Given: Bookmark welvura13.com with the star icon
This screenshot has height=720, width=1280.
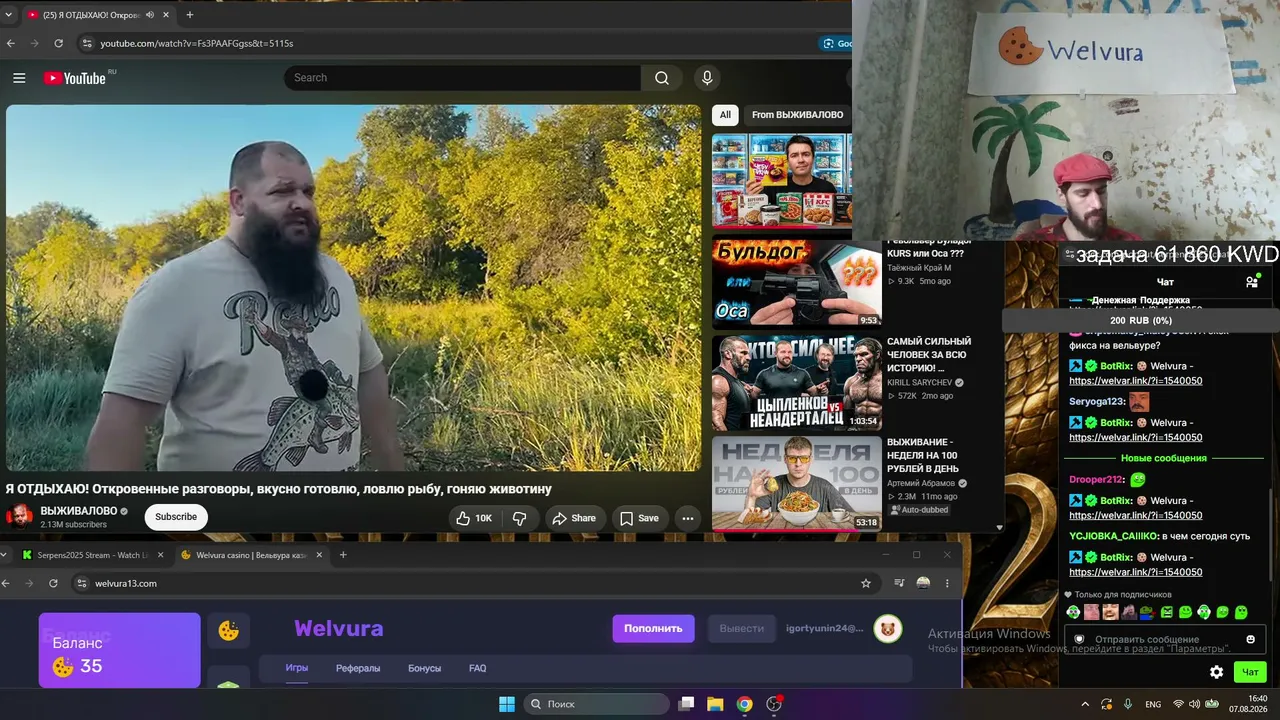Looking at the screenshot, I should pyautogui.click(x=866, y=583).
